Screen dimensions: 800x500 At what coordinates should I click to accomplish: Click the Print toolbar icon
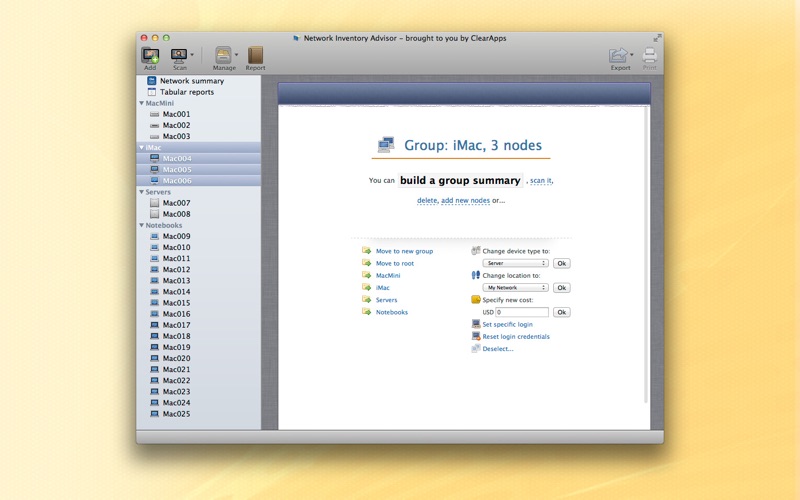(649, 55)
